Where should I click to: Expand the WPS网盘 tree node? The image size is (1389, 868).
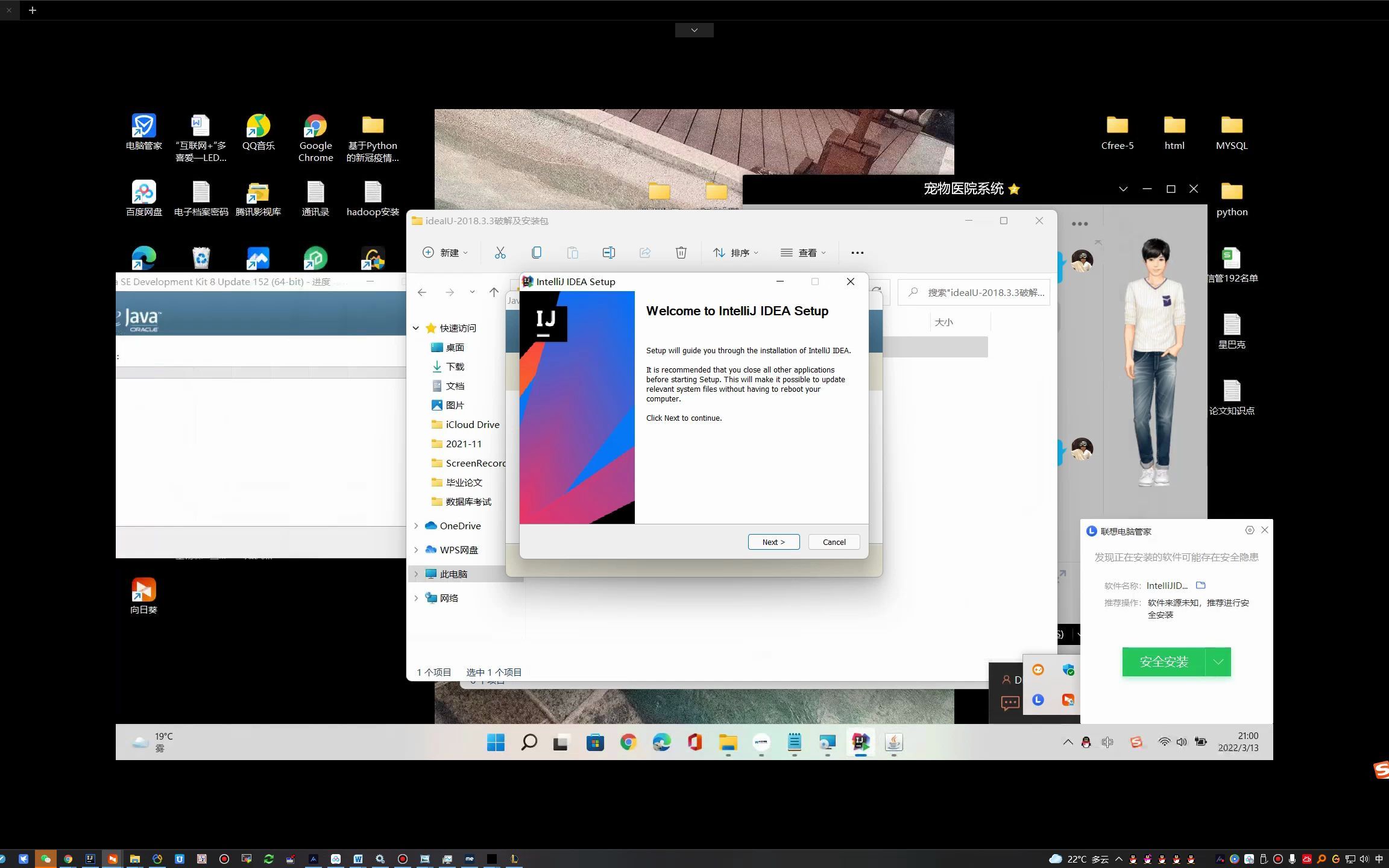[416, 550]
